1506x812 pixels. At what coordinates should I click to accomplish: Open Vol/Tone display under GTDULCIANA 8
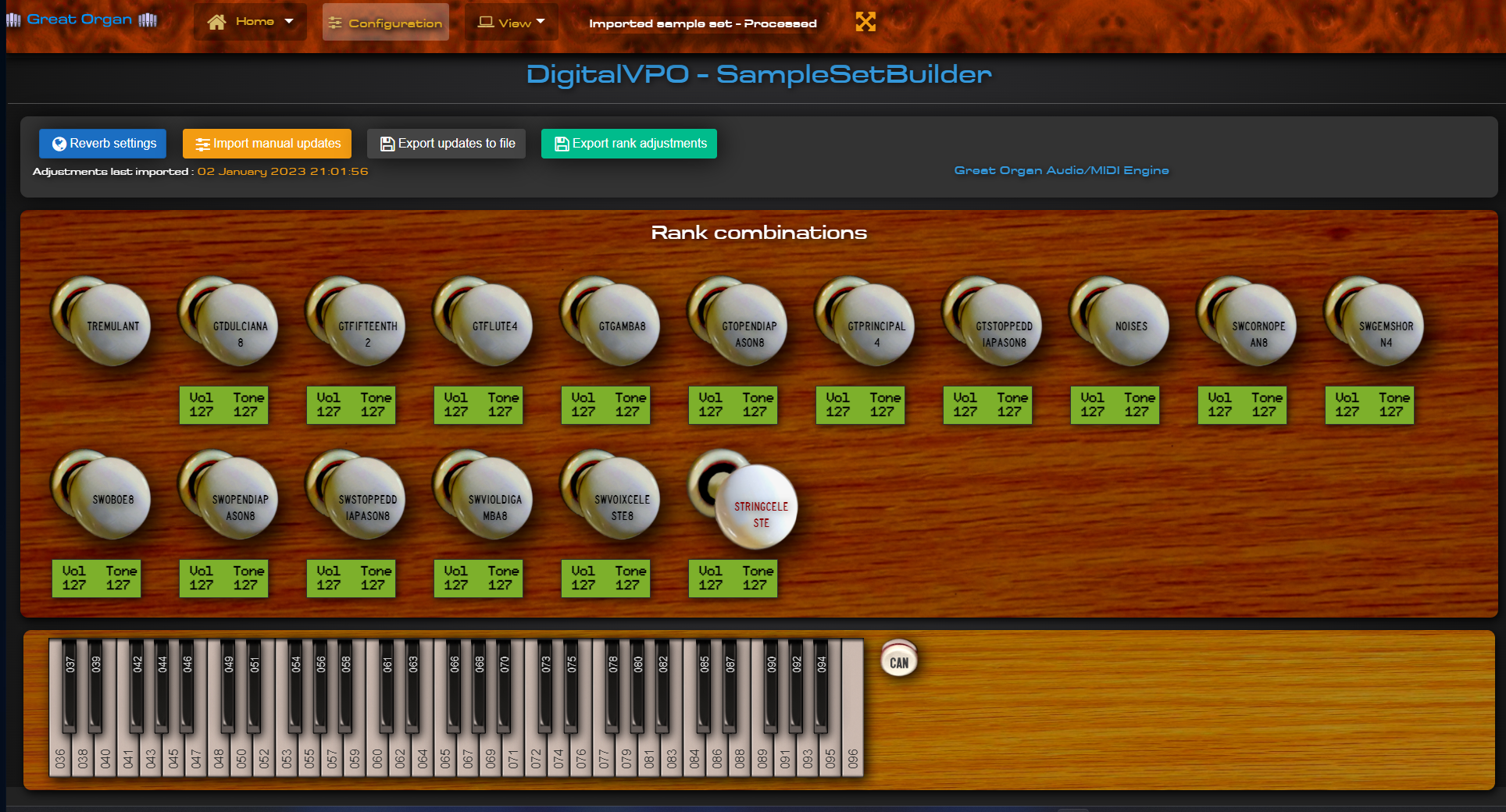tap(223, 405)
